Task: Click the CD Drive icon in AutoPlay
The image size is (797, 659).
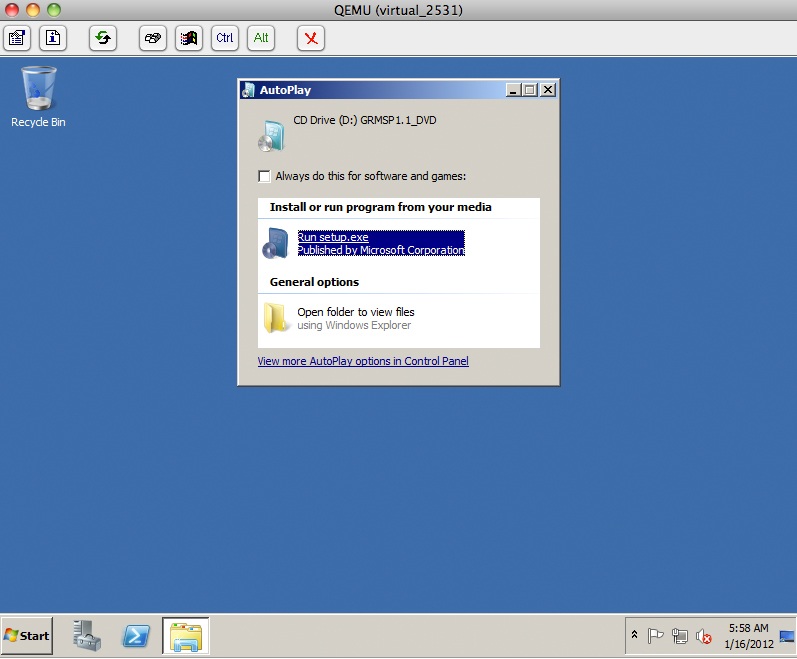Action: pos(271,136)
